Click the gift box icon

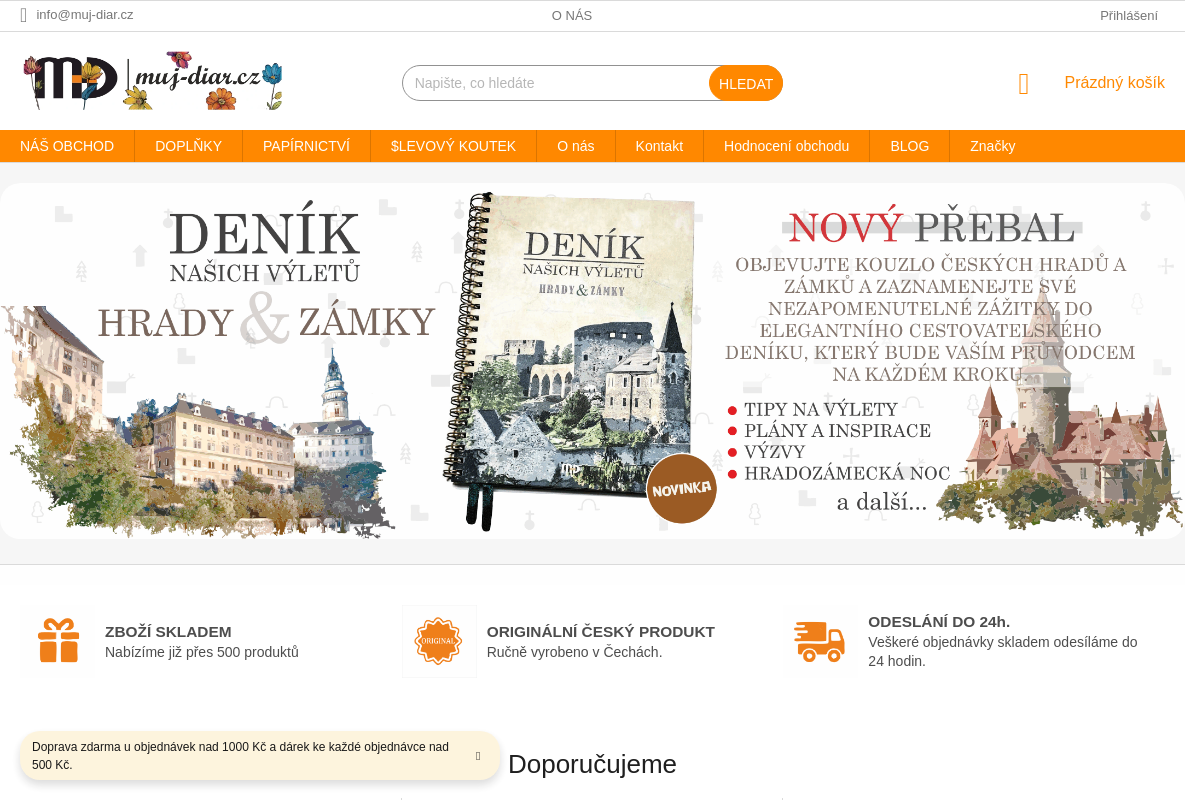tap(59, 641)
